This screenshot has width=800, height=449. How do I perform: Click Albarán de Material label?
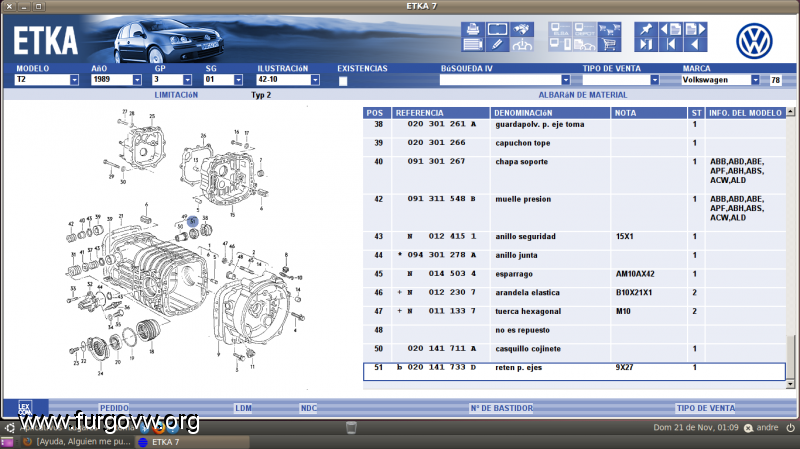point(583,95)
